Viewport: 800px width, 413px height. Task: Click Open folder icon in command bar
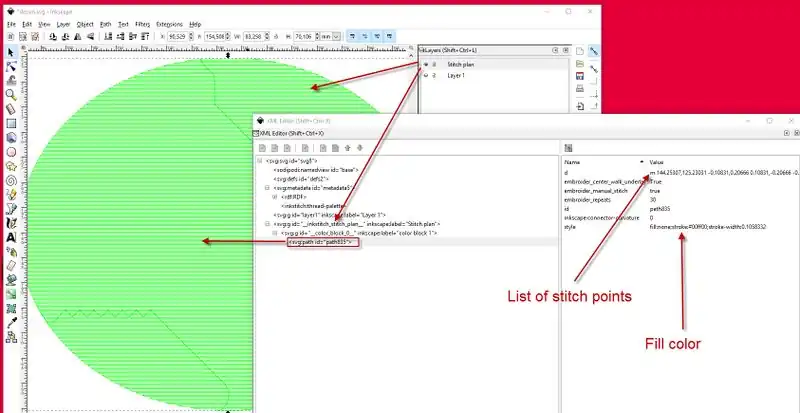pos(580,64)
